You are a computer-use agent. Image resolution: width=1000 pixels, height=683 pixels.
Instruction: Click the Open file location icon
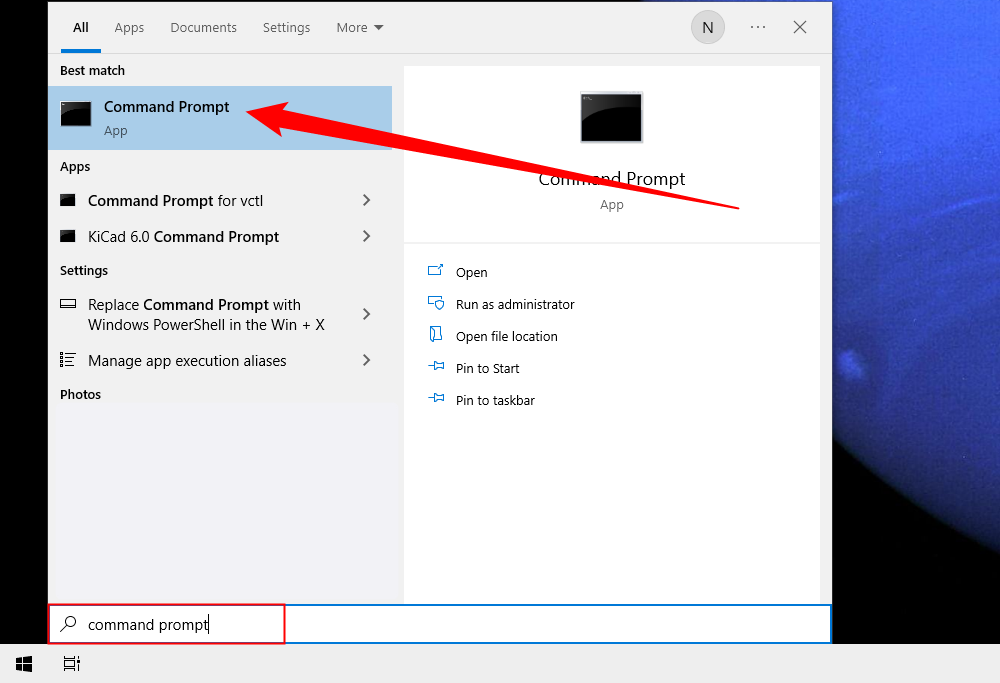(436, 336)
